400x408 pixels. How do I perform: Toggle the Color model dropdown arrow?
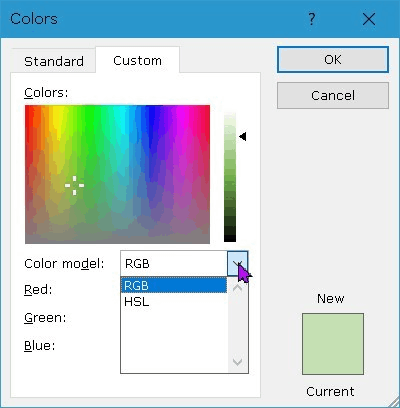238,263
